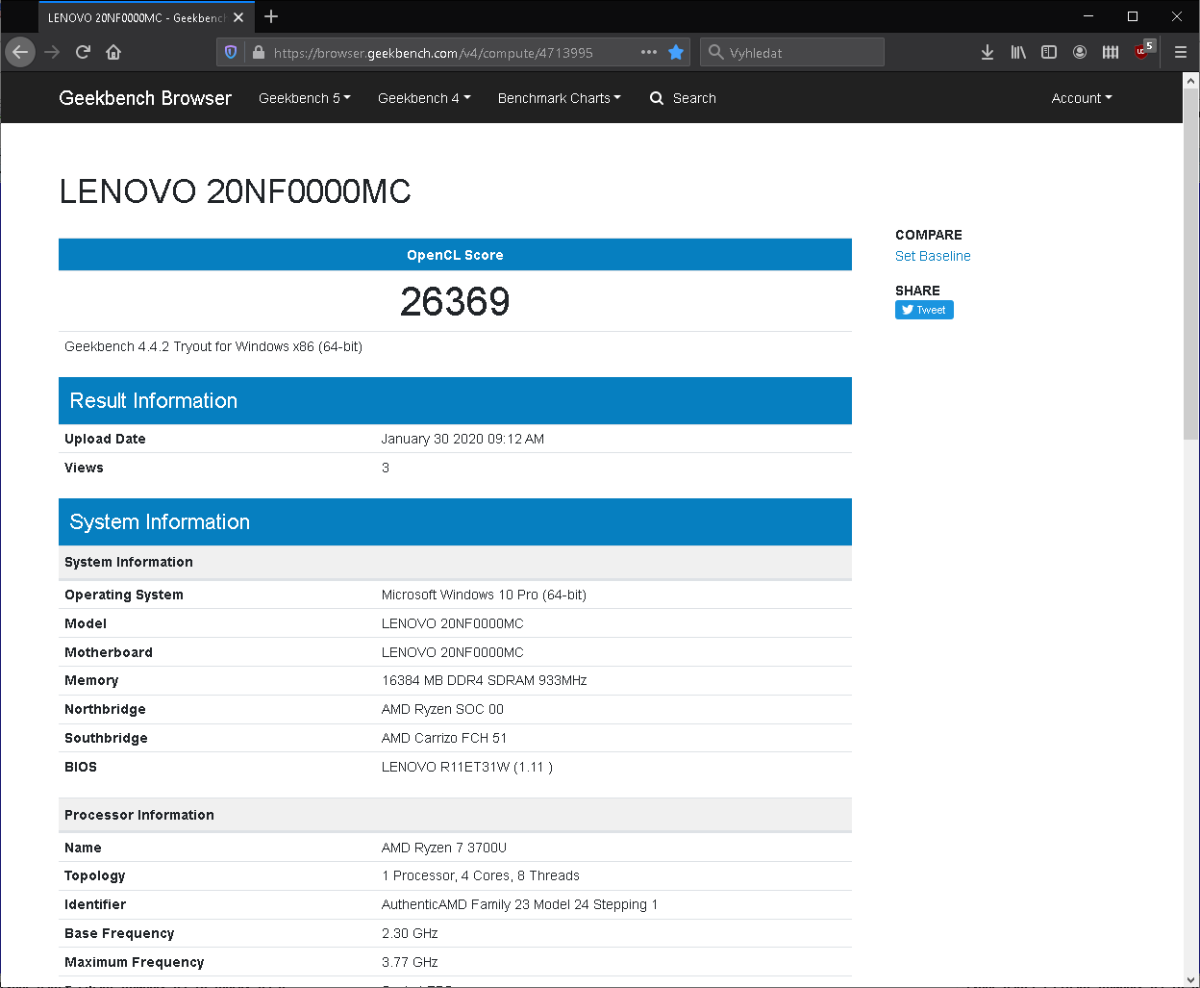Open the downloads arrow icon

pyautogui.click(x=987, y=52)
